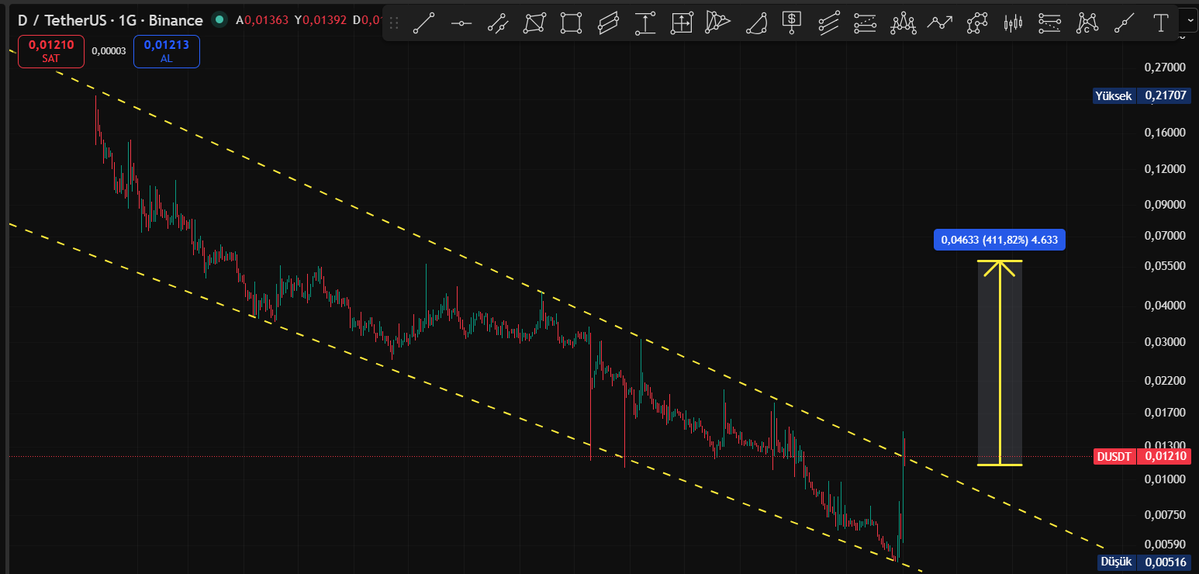The image size is (1199, 574).
Task: Pick the Arc drawing tool
Action: coord(755,24)
